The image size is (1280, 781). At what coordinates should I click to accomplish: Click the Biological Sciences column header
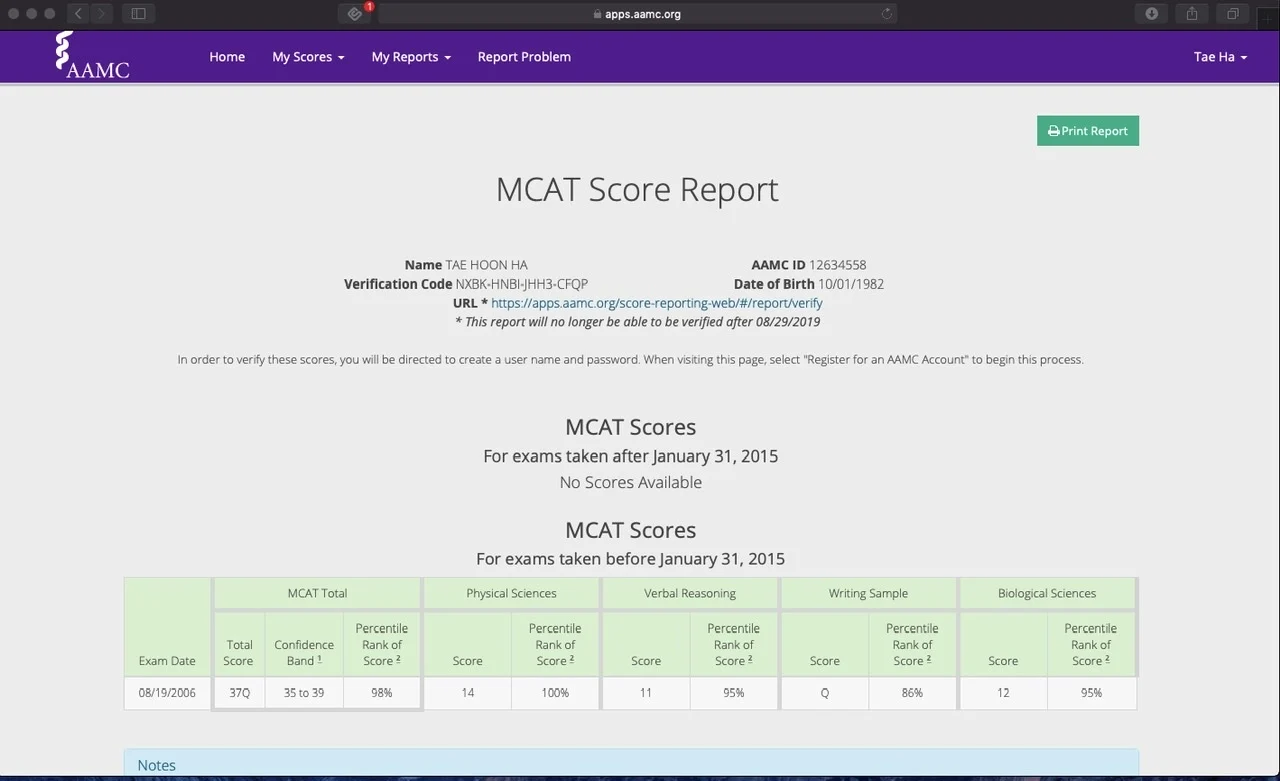[1047, 593]
